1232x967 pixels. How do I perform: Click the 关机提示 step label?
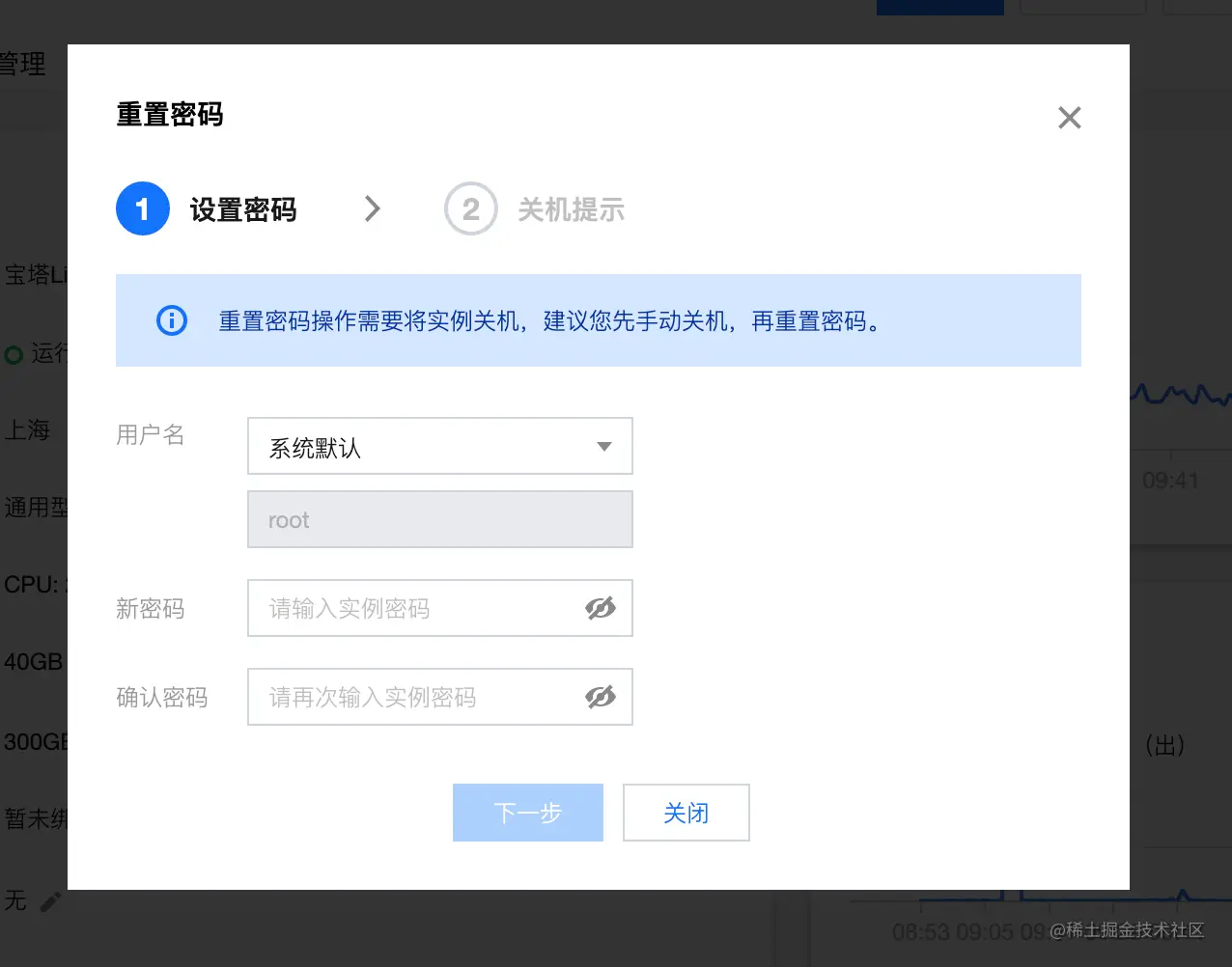pos(572,209)
